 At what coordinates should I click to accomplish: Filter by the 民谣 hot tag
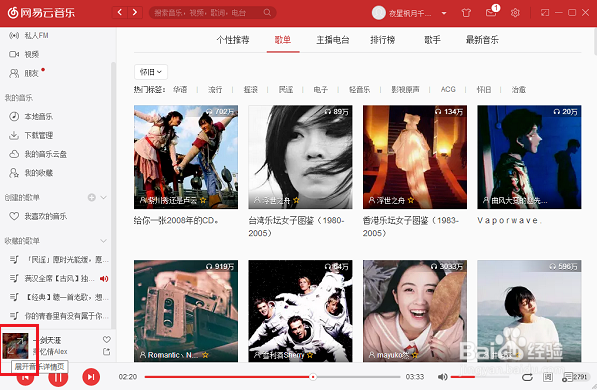[286, 90]
